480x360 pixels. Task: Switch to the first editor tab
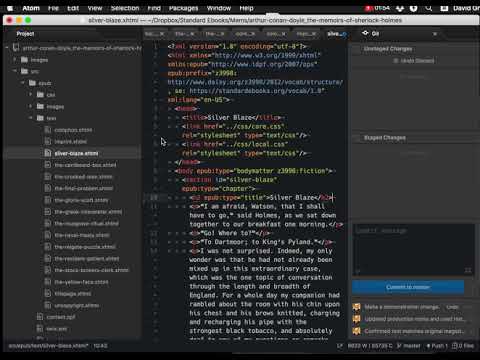pyautogui.click(x=154, y=34)
